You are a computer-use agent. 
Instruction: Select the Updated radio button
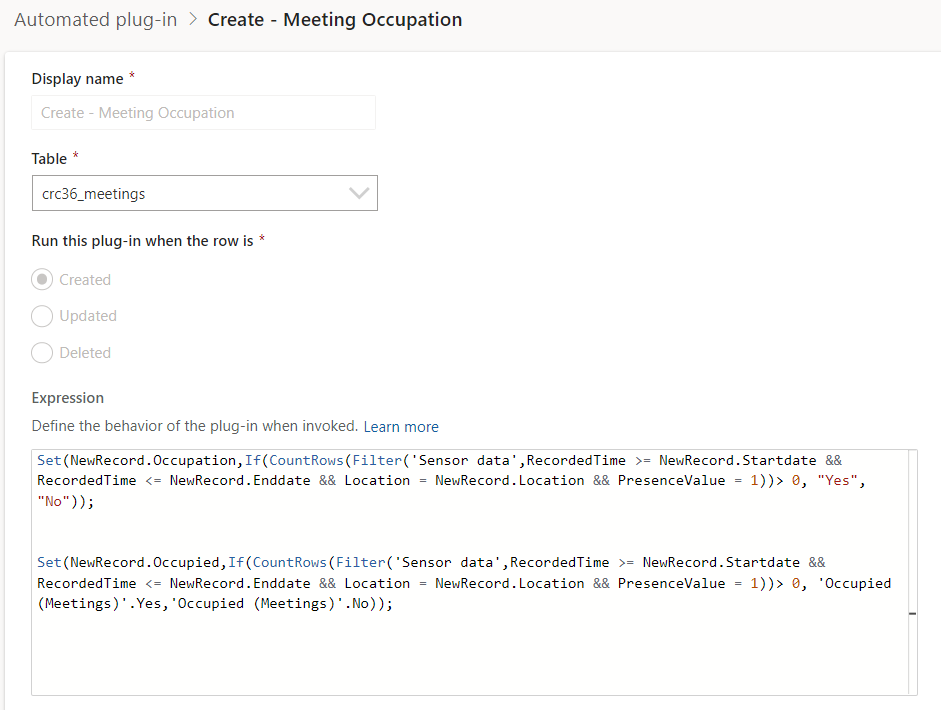tap(42, 316)
